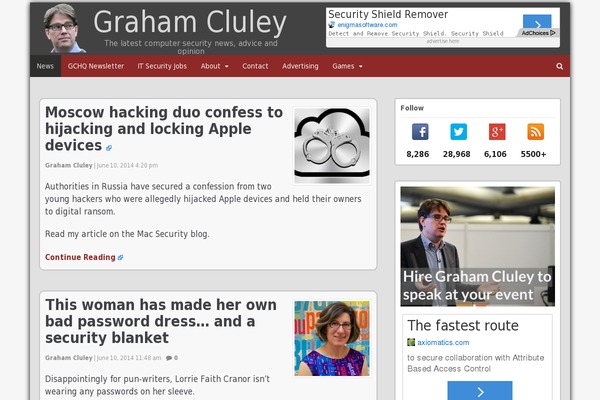
Task: Click date 'June 10, 2014 11:48 am'
Action: (129, 358)
